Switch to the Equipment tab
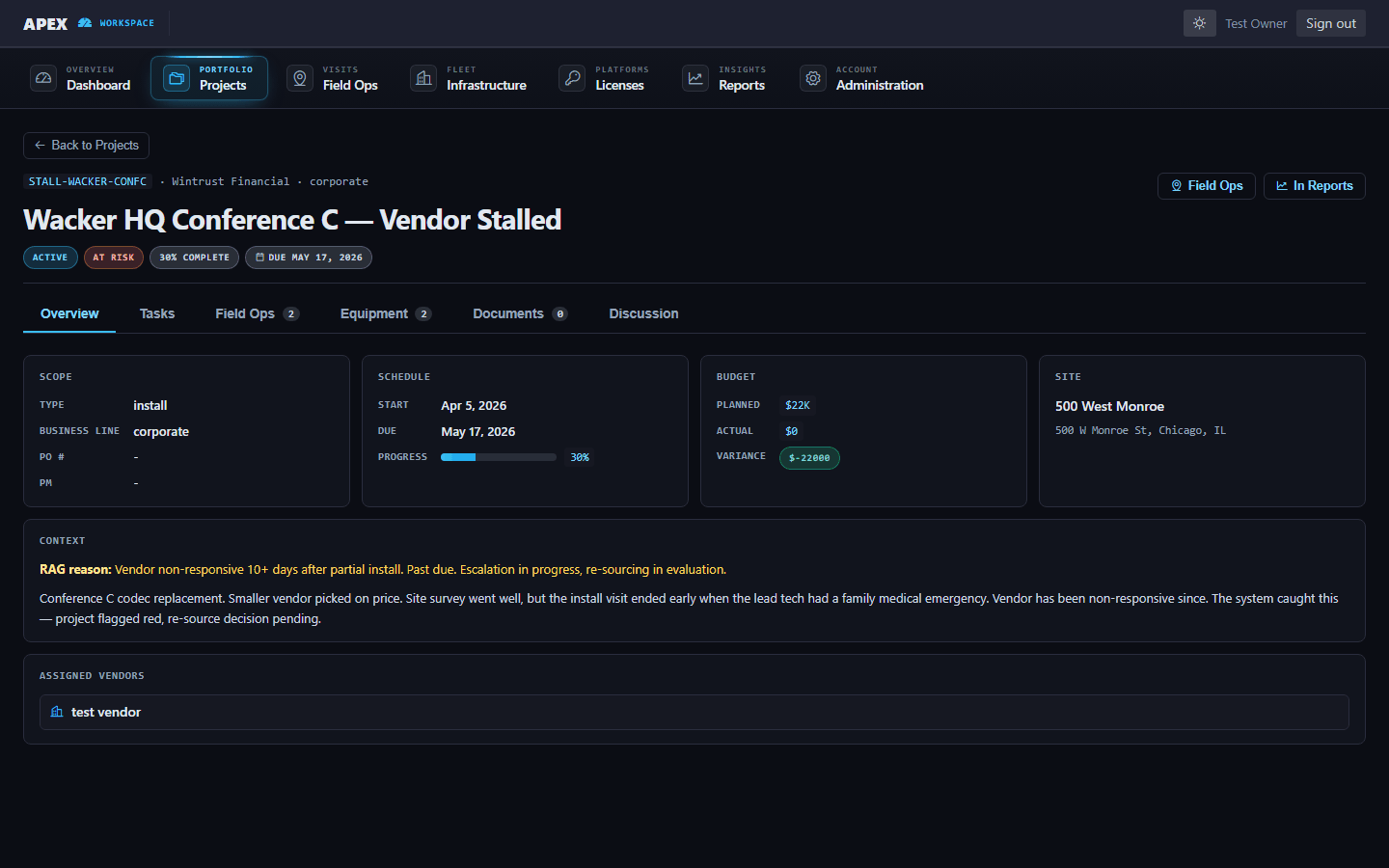Screen dimensions: 1389x868 click(386, 314)
